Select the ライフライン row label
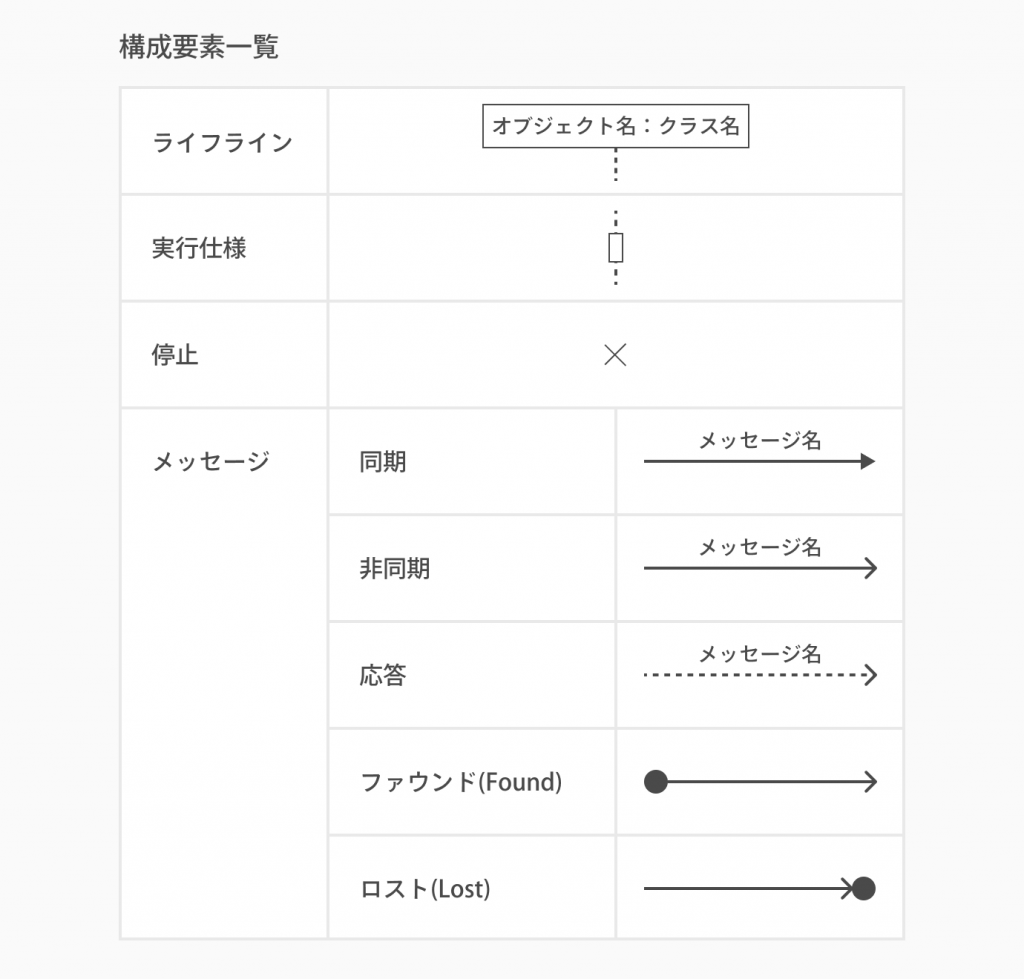The height and width of the screenshot is (979, 1024). [x=222, y=142]
